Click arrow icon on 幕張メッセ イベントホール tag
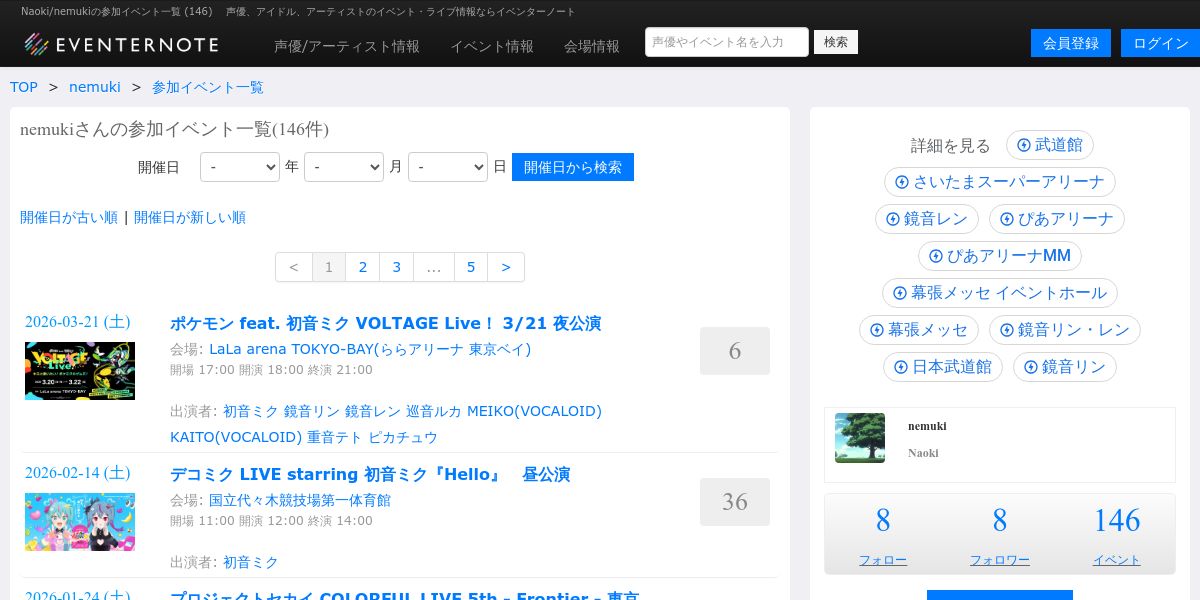This screenshot has height=600, width=1200. click(900, 293)
